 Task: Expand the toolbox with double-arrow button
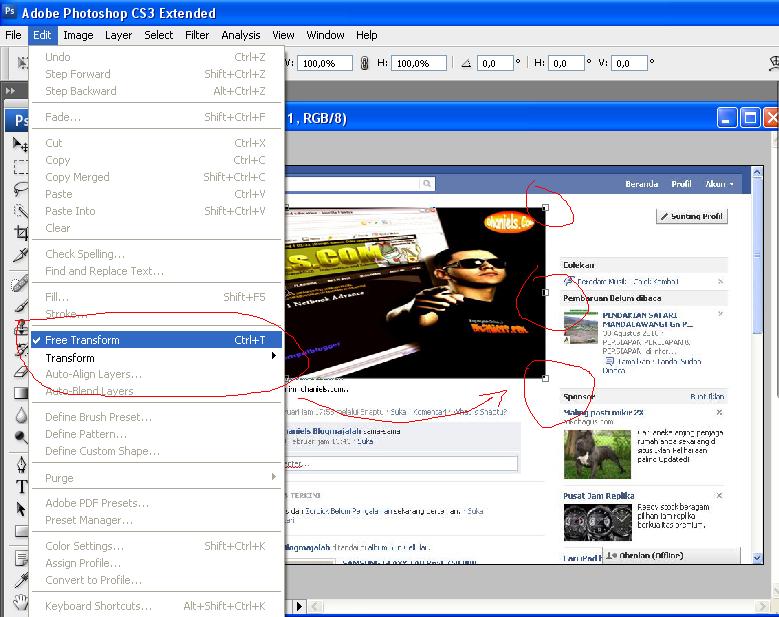[10, 91]
